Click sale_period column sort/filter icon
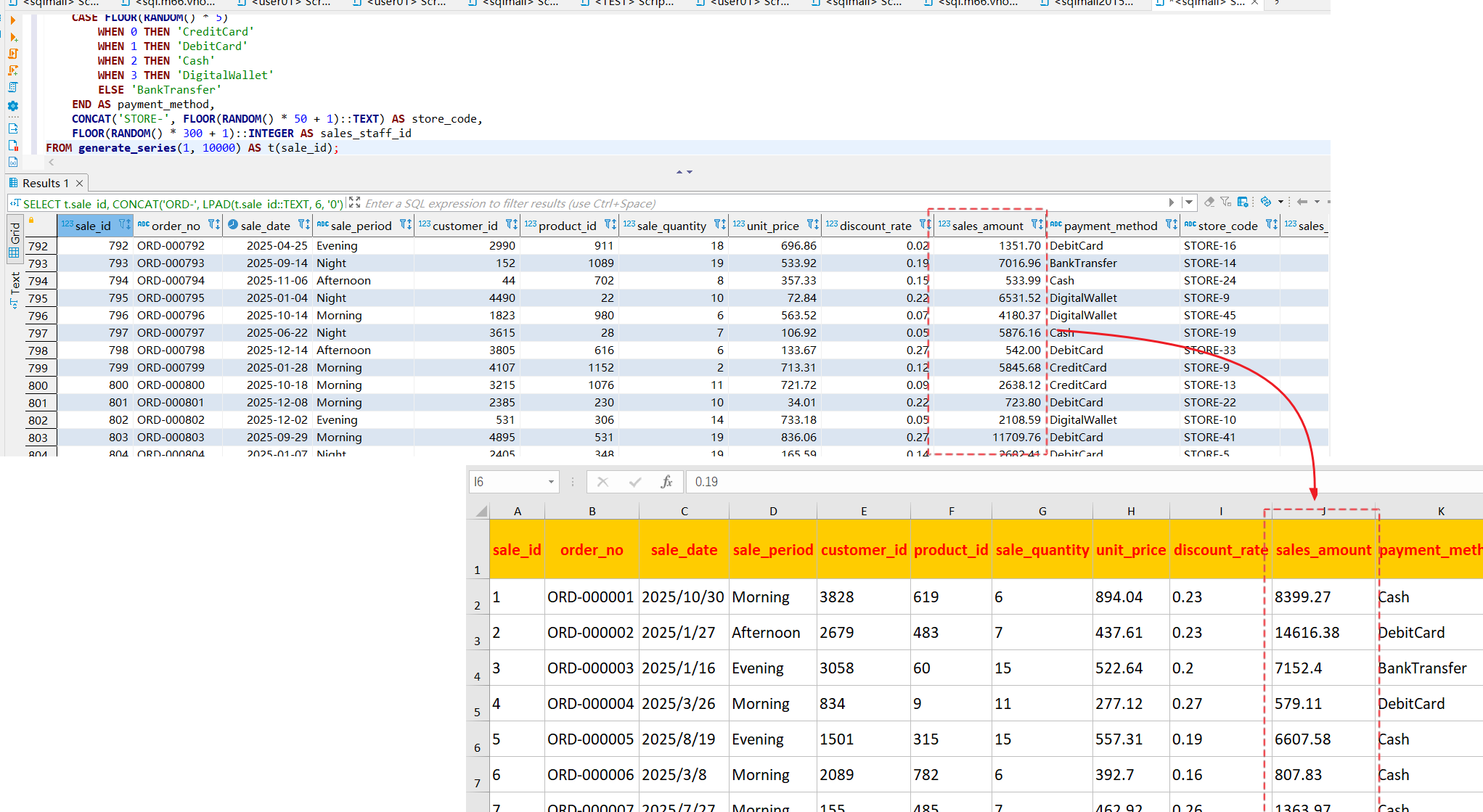Viewport: 1483px width, 812px height. pyautogui.click(x=405, y=225)
